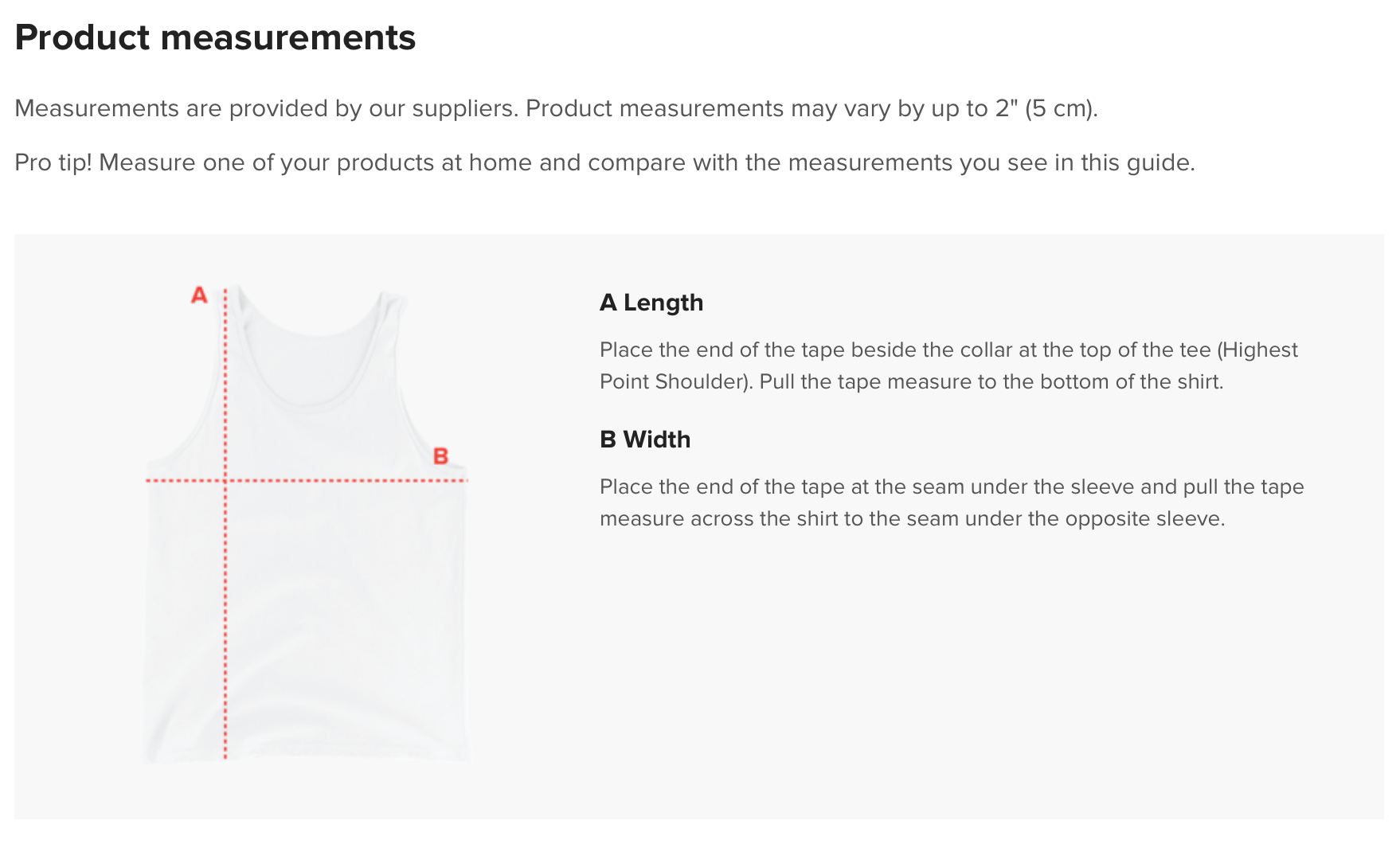This screenshot has height=844, width=1400.
Task: Click the red letter B marker
Action: [x=440, y=456]
